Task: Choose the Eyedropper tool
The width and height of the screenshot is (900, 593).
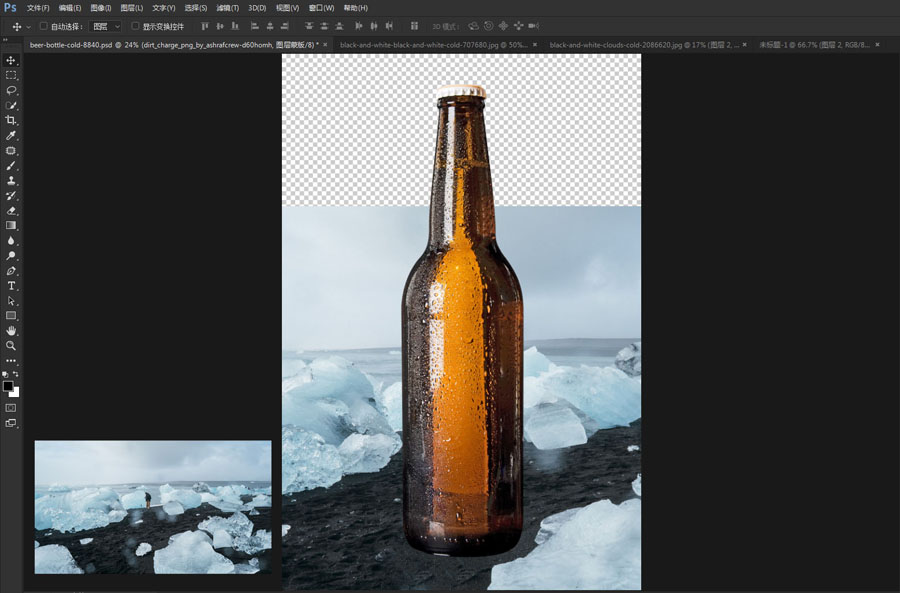Action: (12, 135)
